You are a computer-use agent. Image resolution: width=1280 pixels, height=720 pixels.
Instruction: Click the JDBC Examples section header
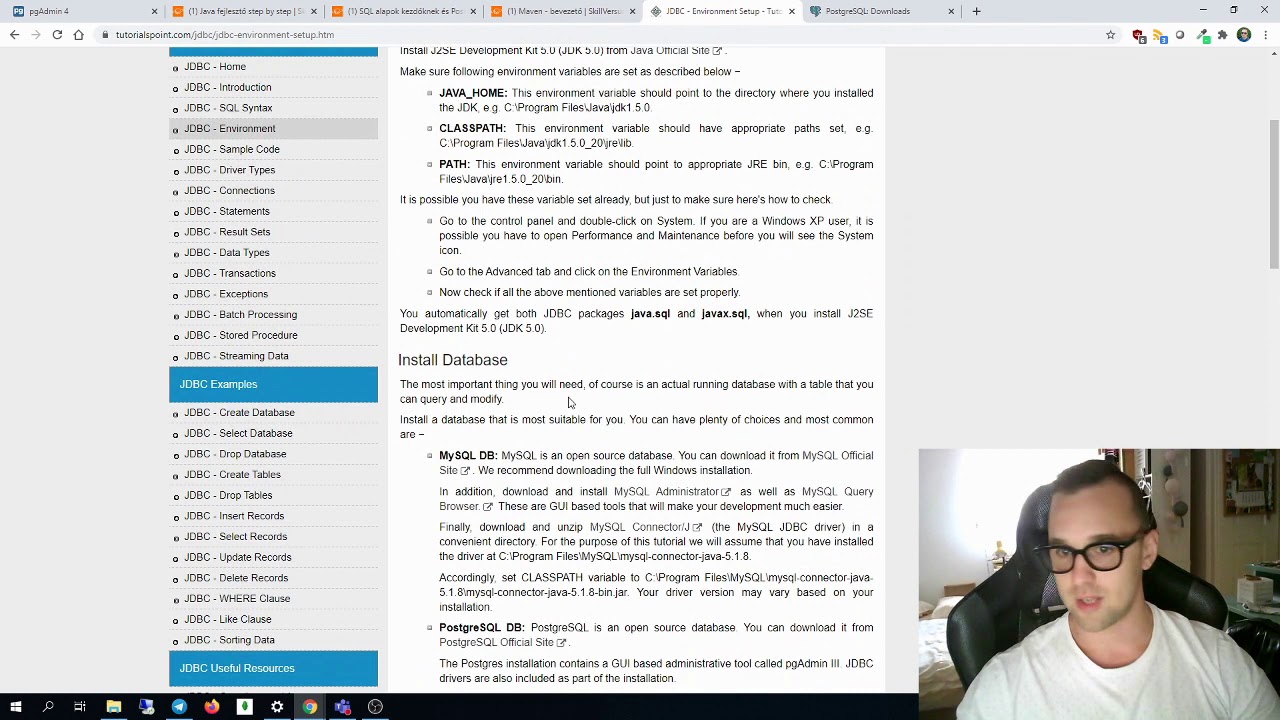[273, 384]
